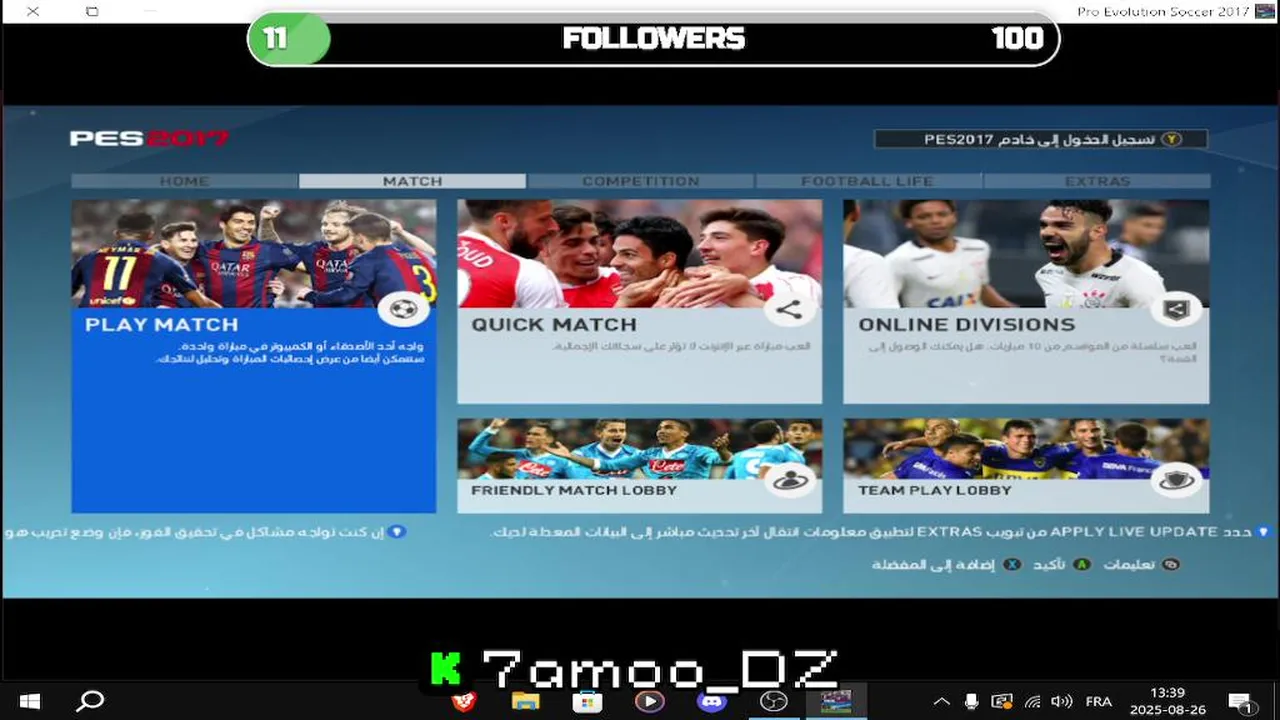Click the help button icon at bottom right

pyautogui.click(x=1171, y=565)
